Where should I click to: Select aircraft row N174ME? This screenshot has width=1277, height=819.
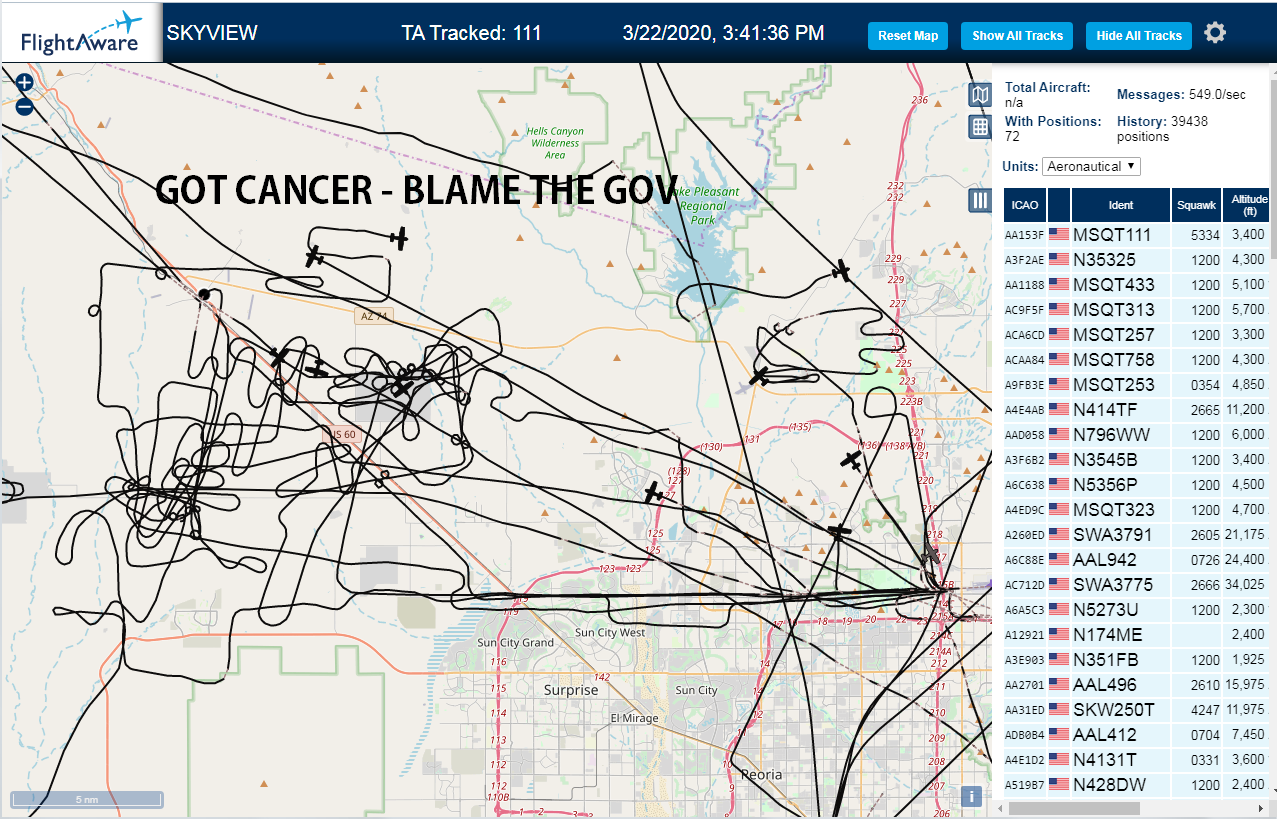(1137, 635)
